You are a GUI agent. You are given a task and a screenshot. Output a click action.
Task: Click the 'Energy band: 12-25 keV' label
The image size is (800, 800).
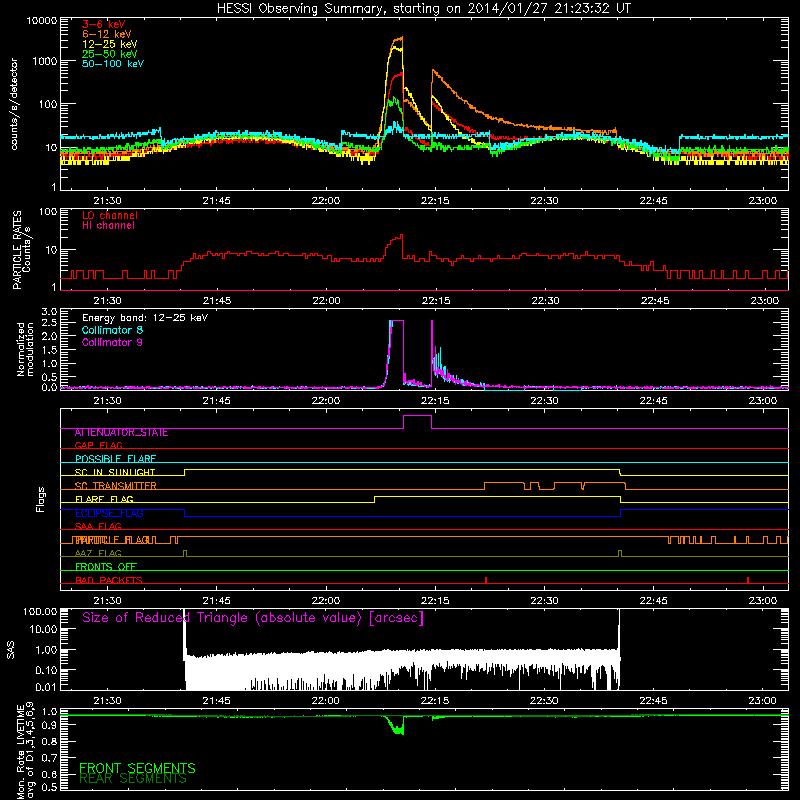tap(145, 318)
